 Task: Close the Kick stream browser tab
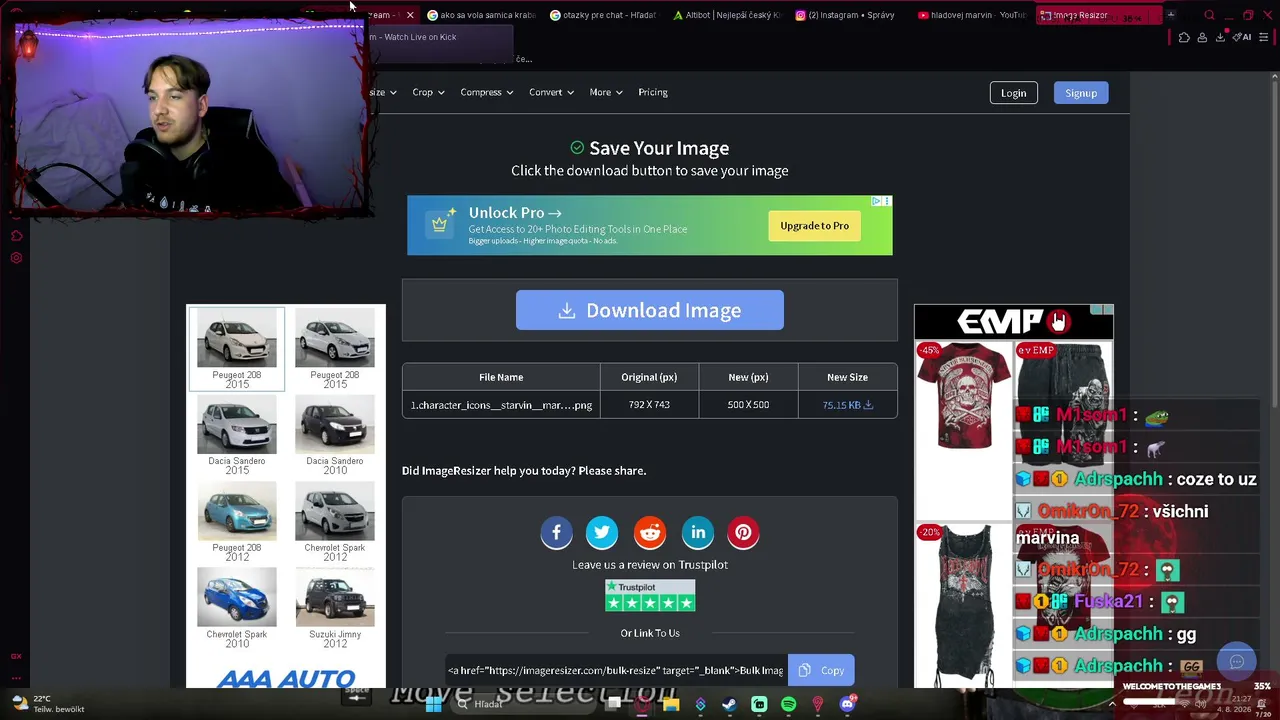409,15
